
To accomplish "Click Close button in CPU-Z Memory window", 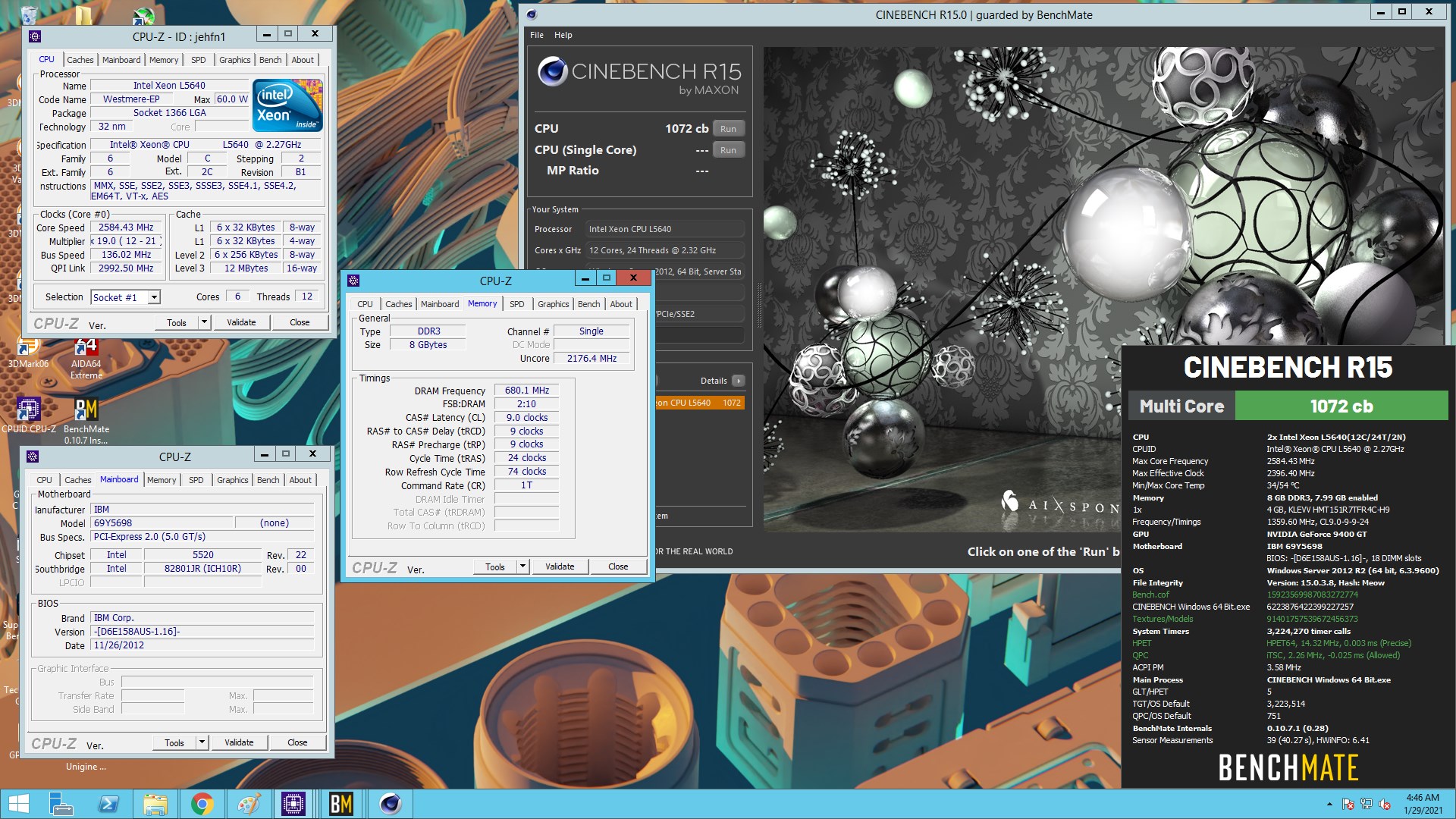I will pos(618,566).
